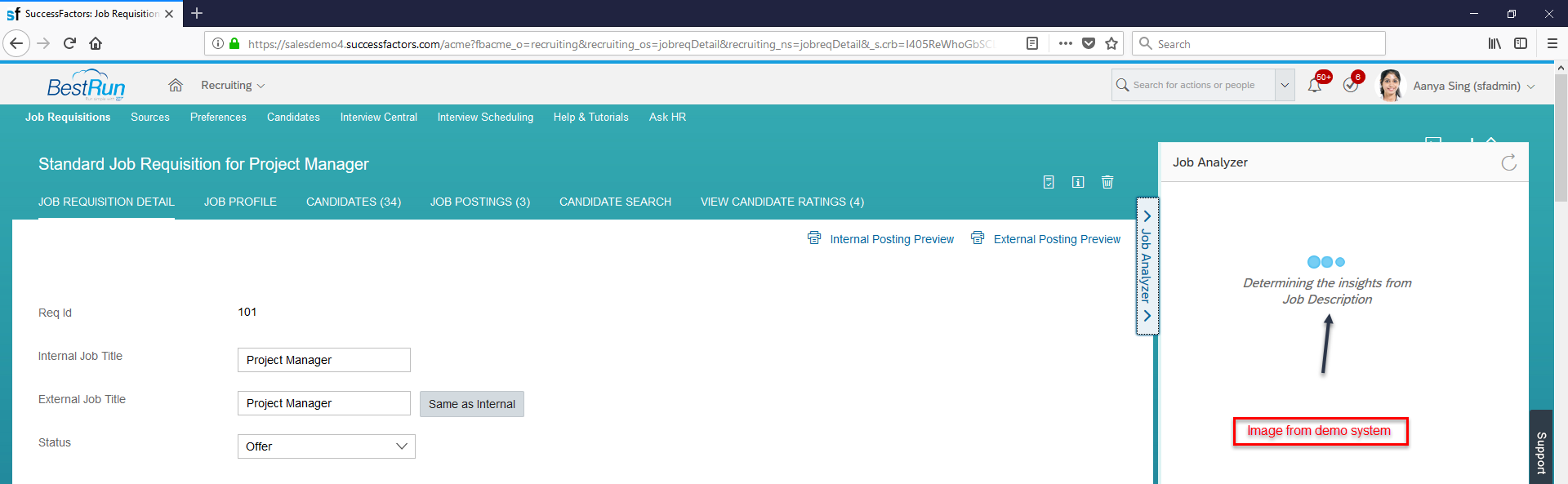Image resolution: width=1568 pixels, height=484 pixels.
Task: Open the Candidate Search tab
Action: point(615,202)
